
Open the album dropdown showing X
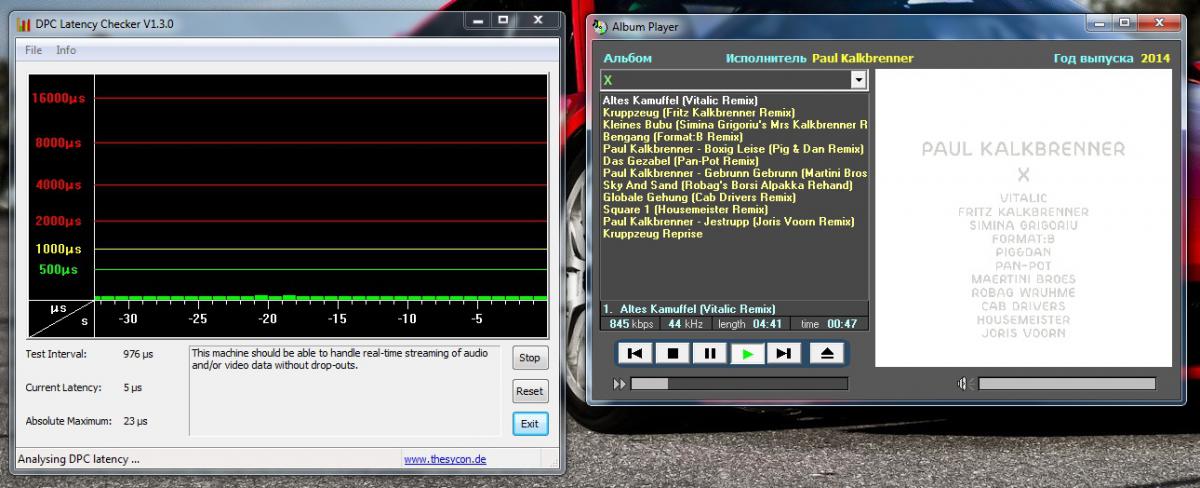858,79
